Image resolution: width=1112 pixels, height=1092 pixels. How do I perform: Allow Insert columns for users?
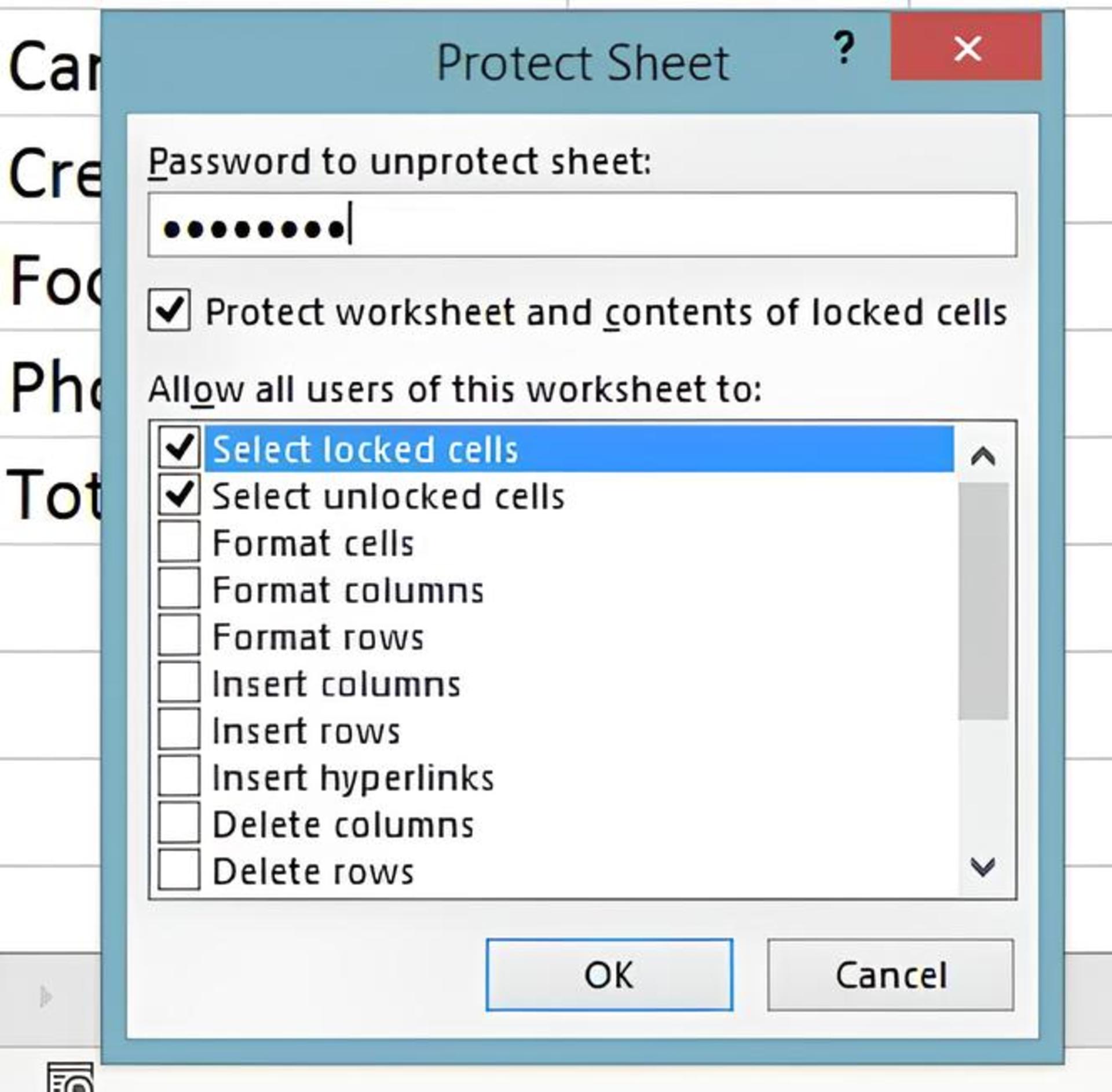tap(179, 683)
